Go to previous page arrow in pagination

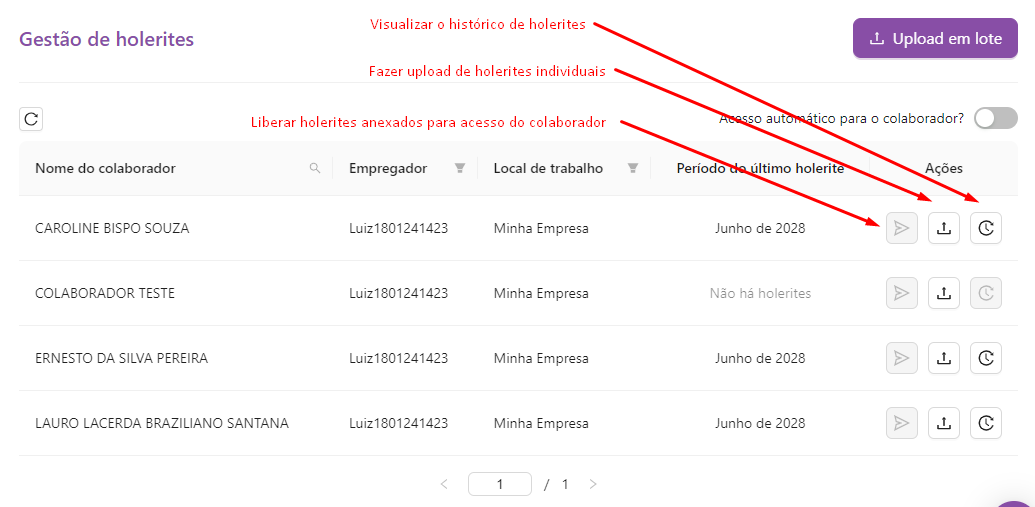(x=444, y=484)
